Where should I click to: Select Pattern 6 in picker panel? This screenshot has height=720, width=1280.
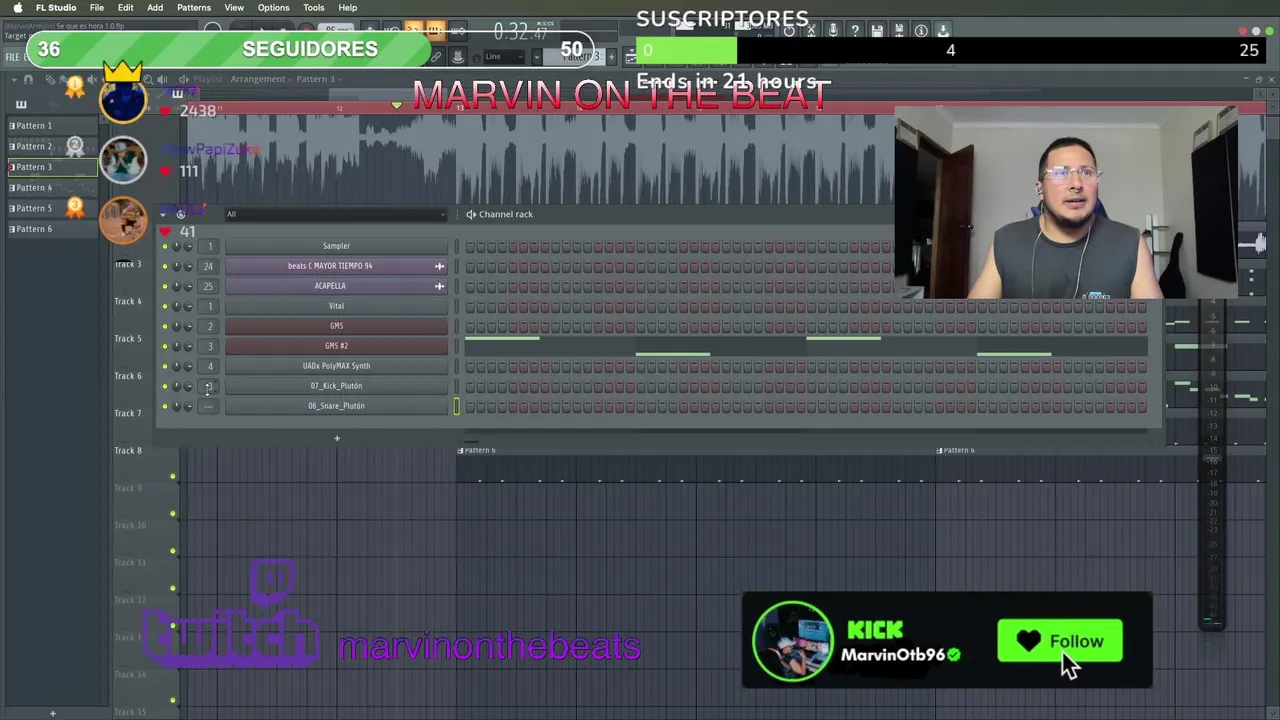[50, 229]
